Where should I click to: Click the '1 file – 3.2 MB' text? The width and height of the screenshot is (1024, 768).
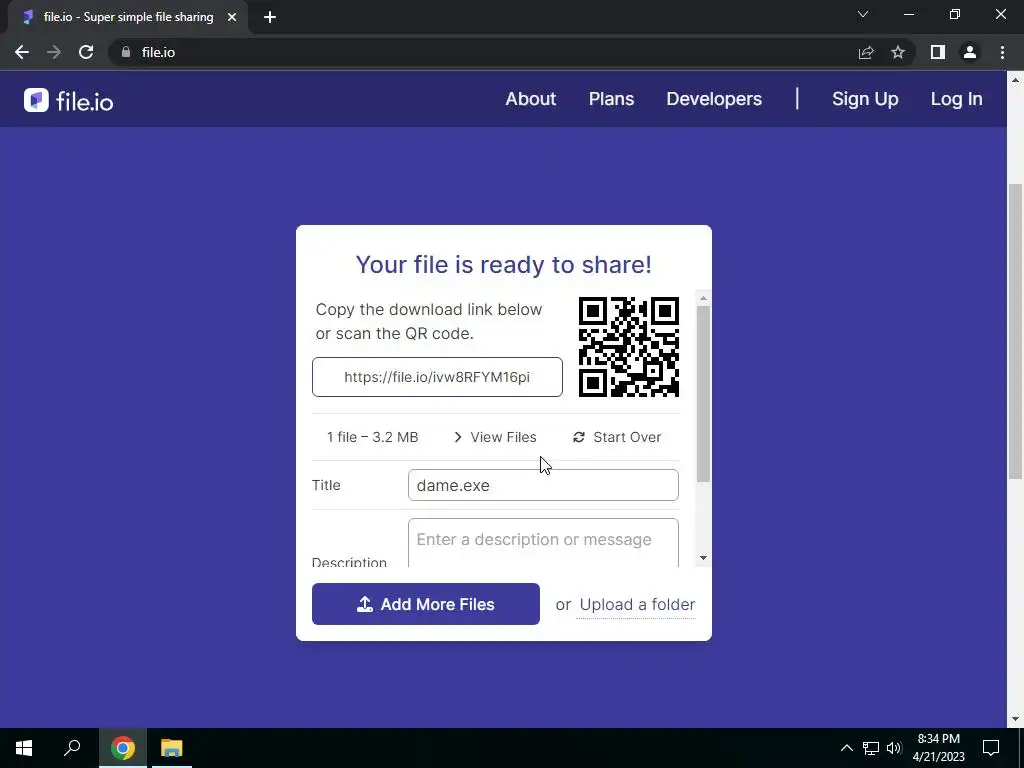click(372, 437)
